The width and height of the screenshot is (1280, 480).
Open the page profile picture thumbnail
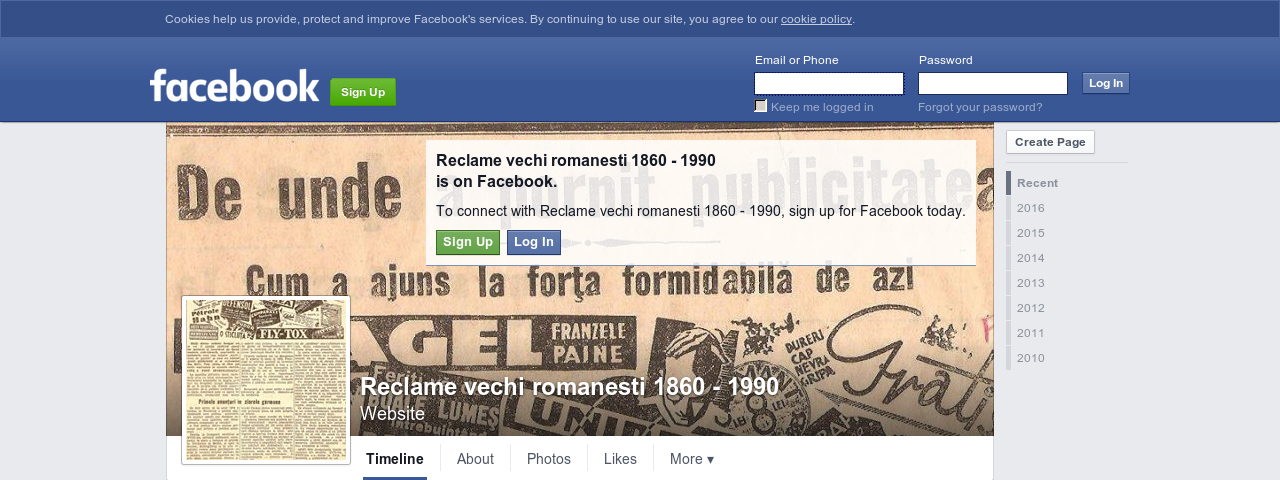(266, 380)
